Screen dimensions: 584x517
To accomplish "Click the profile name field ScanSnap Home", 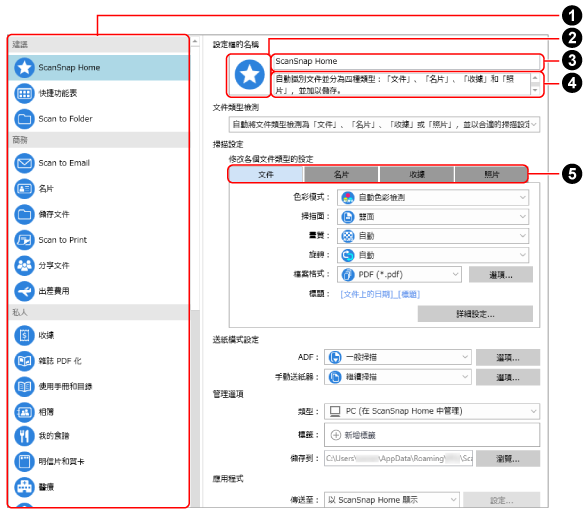I will (x=407, y=62).
